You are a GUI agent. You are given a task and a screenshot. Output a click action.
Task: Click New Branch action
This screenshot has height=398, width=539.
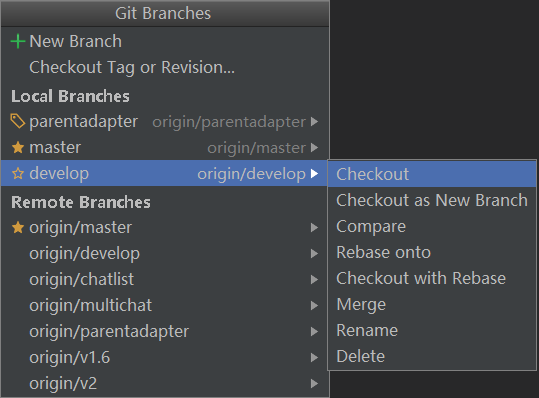(x=165, y=41)
